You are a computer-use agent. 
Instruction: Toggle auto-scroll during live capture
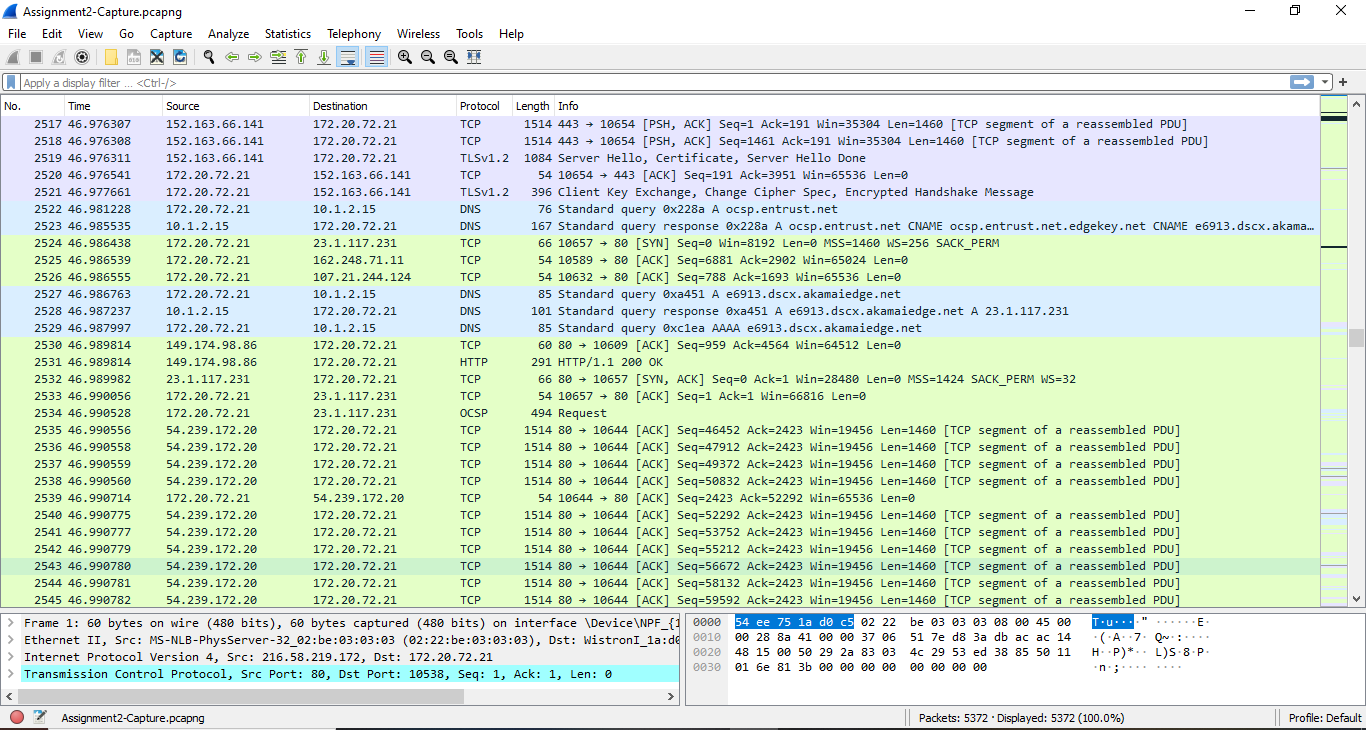pos(348,57)
